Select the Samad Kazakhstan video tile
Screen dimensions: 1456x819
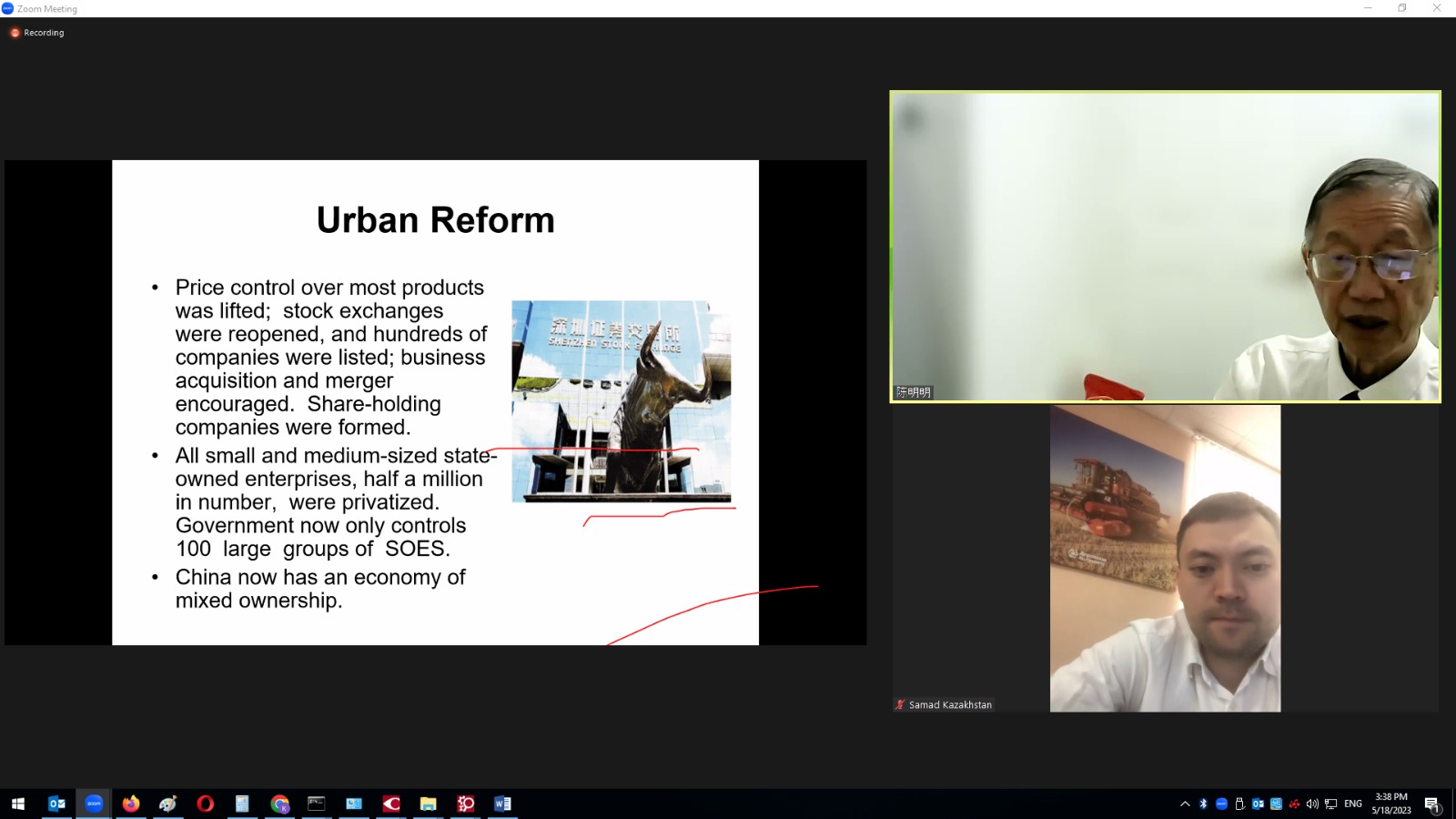tap(1165, 558)
